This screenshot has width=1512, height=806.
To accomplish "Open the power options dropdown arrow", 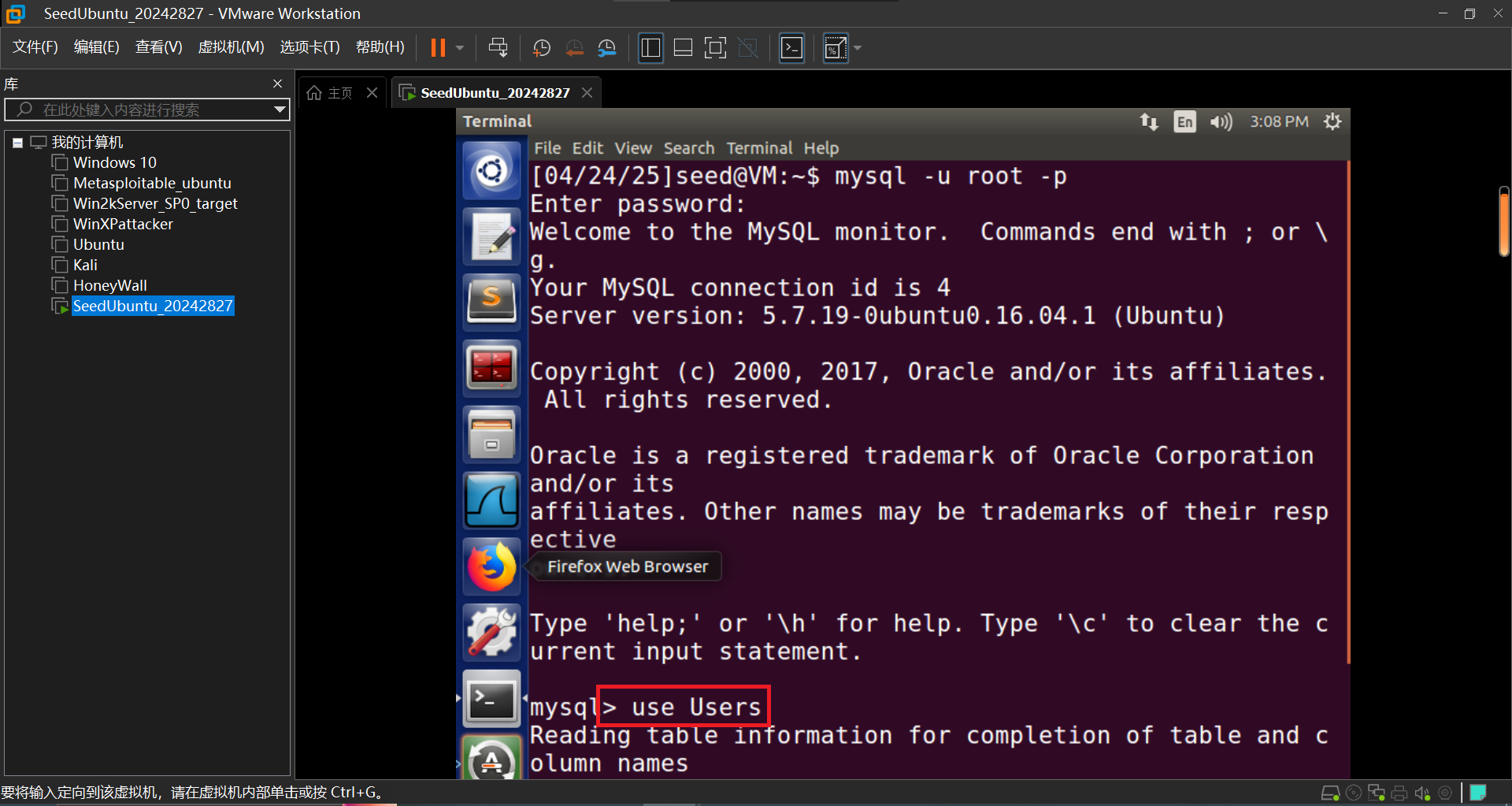I will point(460,48).
